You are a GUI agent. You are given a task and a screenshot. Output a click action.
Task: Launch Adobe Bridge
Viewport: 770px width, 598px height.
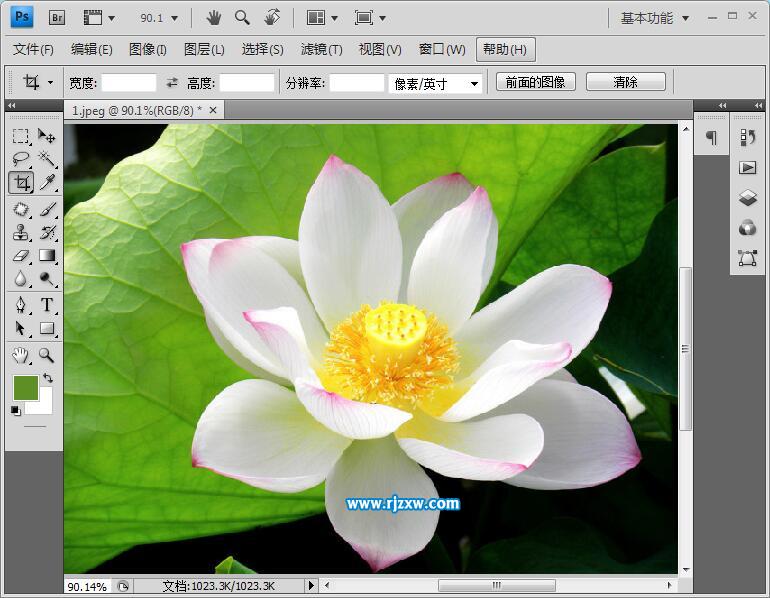(x=57, y=18)
